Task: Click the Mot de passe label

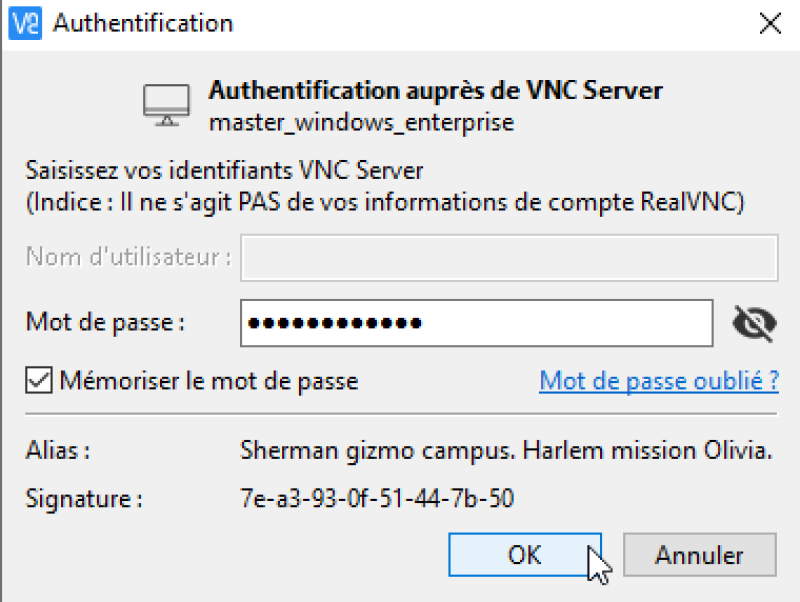Action: tap(105, 322)
